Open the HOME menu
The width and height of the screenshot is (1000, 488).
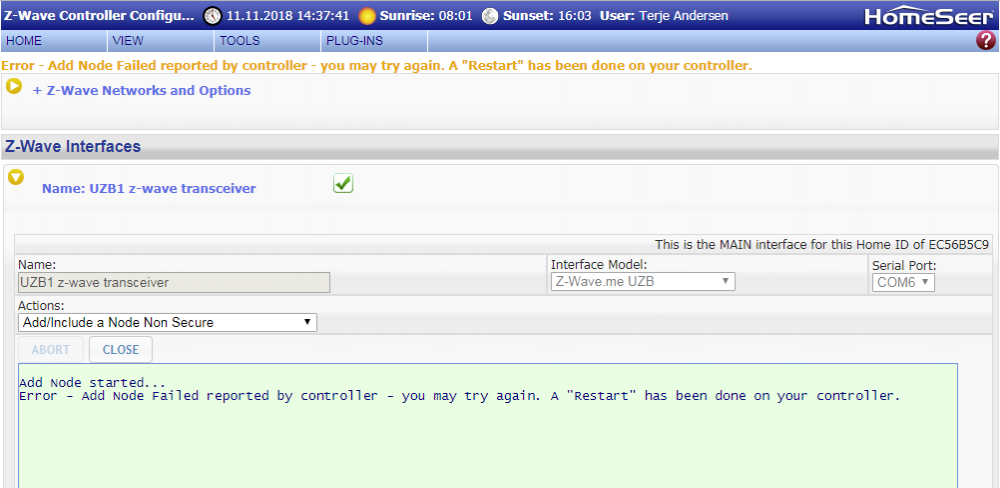pyautogui.click(x=24, y=41)
